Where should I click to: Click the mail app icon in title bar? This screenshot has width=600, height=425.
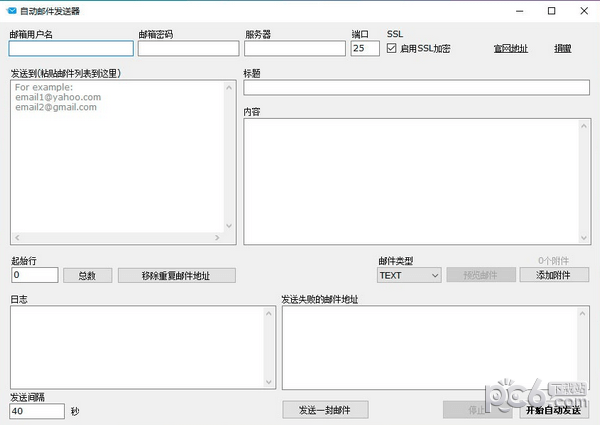pos(12,11)
